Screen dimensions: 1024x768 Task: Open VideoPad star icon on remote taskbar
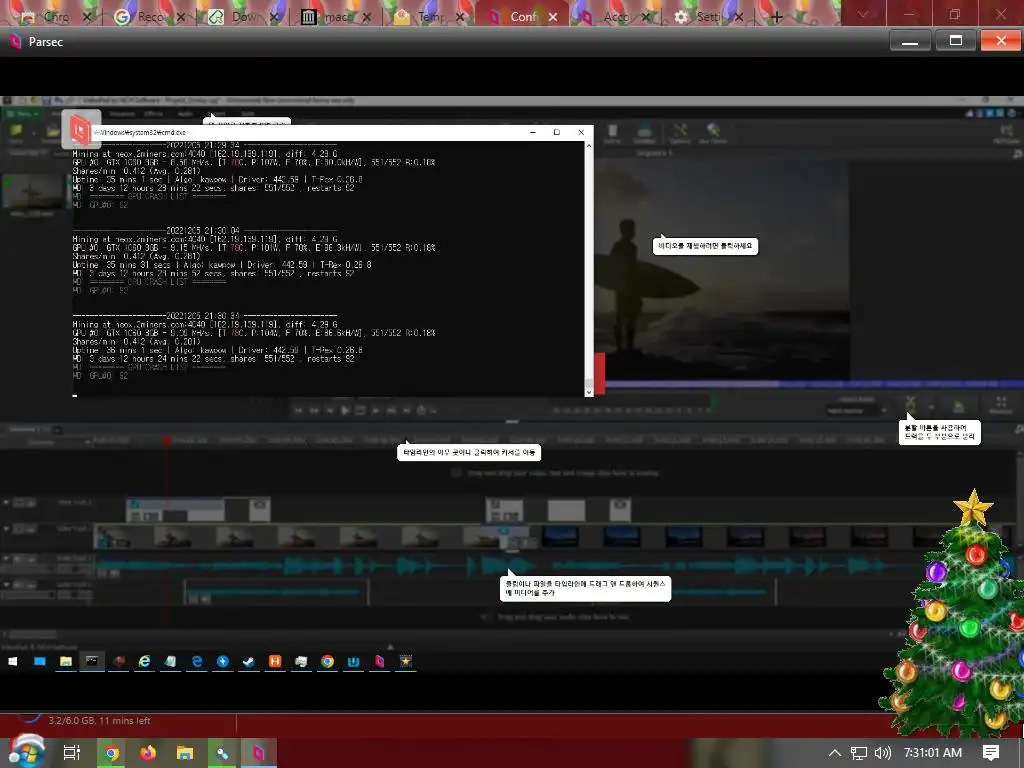406,662
